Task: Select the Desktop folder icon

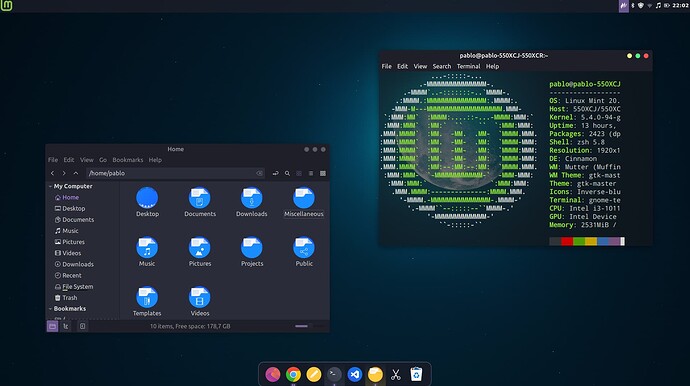Action: click(x=147, y=197)
